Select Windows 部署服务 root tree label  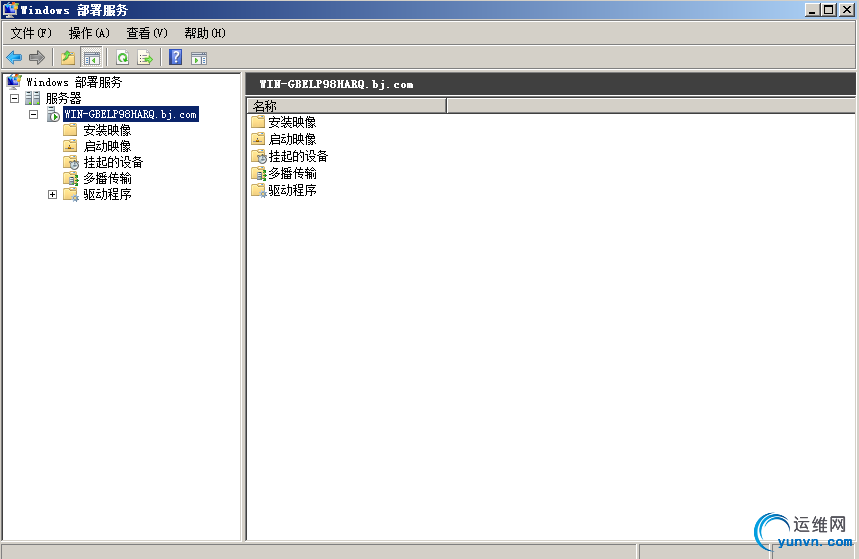pos(74,82)
